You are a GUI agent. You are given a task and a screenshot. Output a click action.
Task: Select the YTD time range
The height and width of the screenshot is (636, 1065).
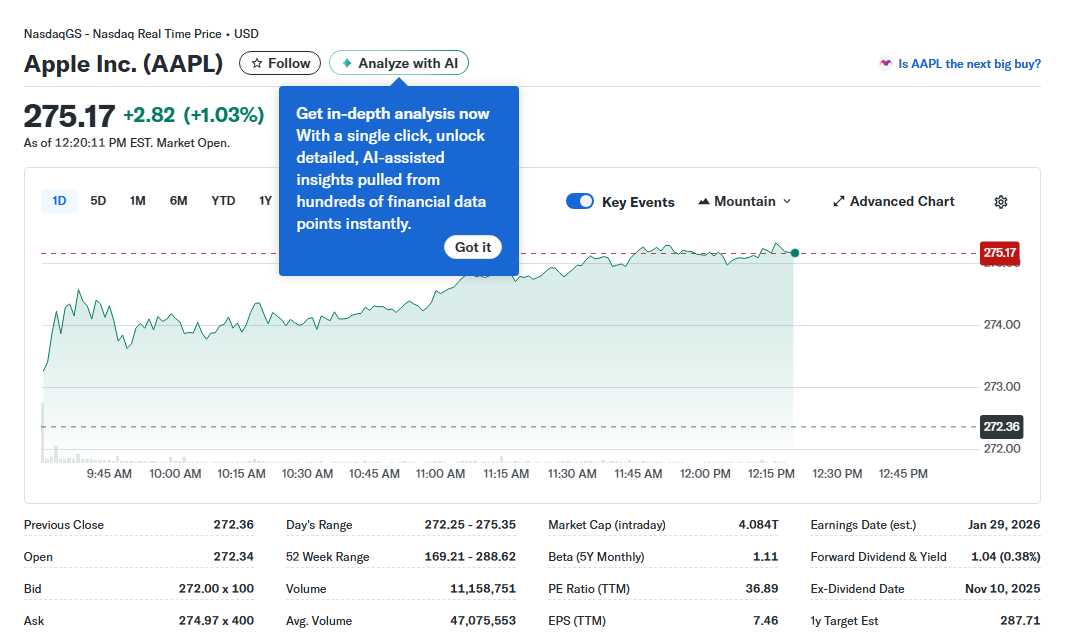tap(223, 200)
